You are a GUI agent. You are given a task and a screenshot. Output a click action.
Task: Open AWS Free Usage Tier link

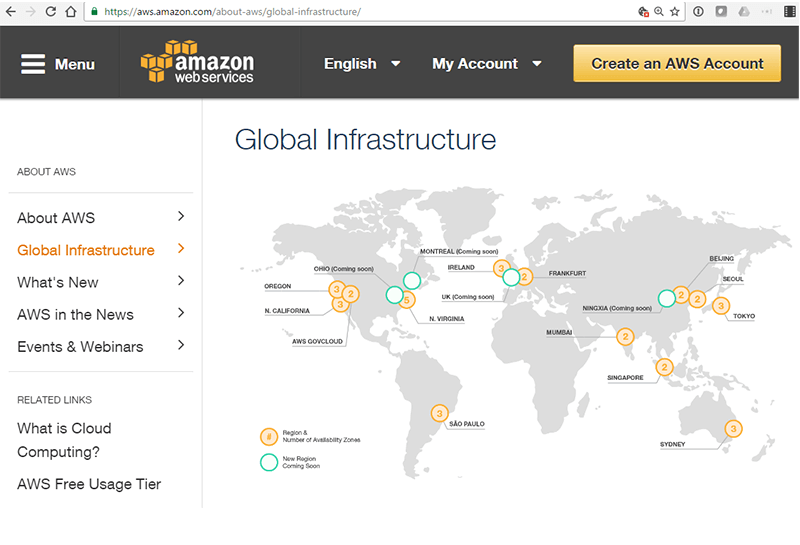coord(89,484)
